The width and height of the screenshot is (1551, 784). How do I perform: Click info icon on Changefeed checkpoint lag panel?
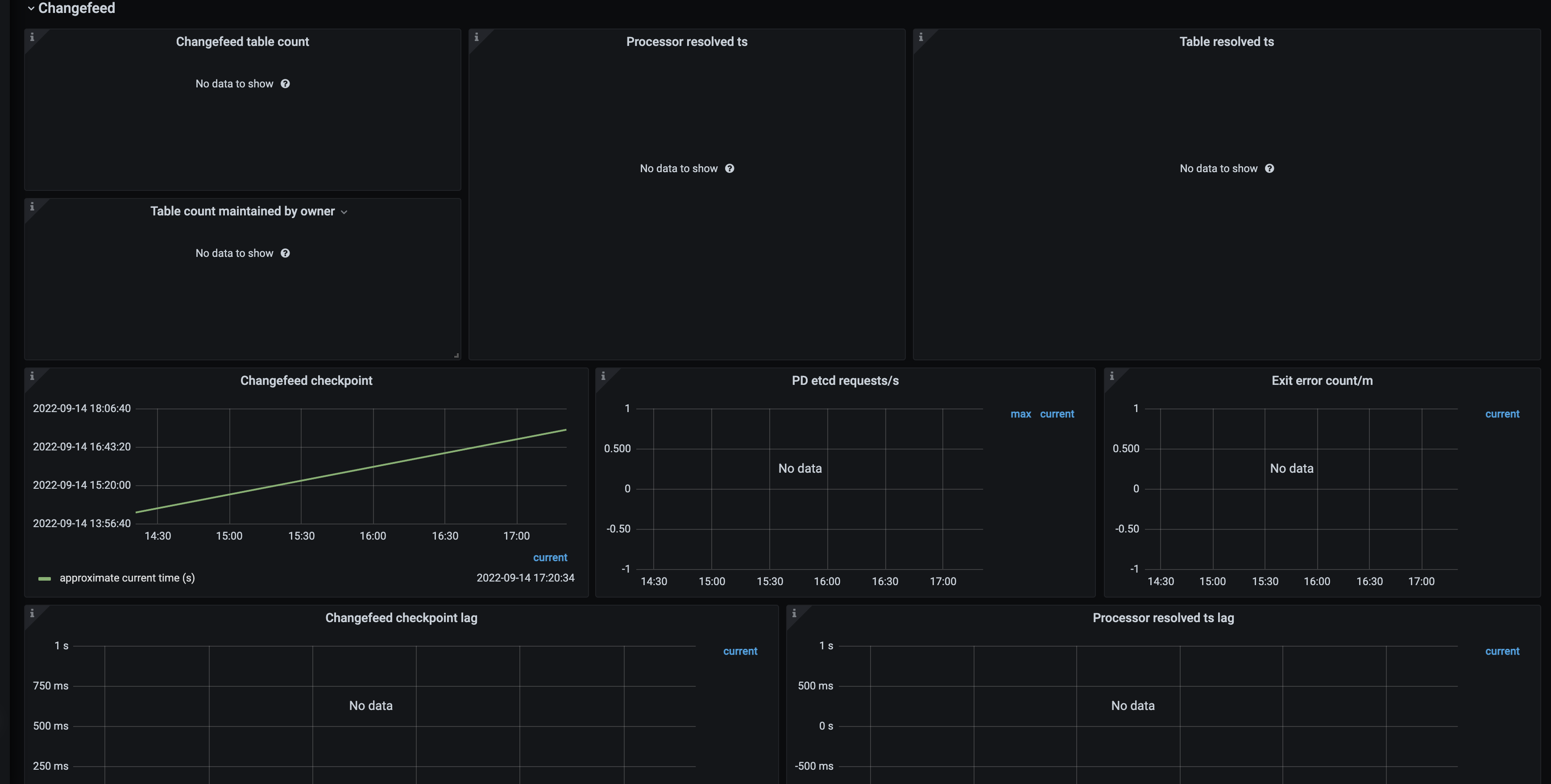point(32,613)
